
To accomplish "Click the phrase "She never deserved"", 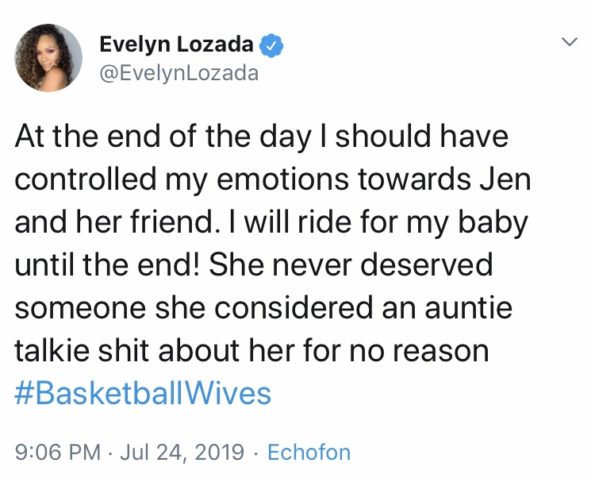I will [351, 265].
